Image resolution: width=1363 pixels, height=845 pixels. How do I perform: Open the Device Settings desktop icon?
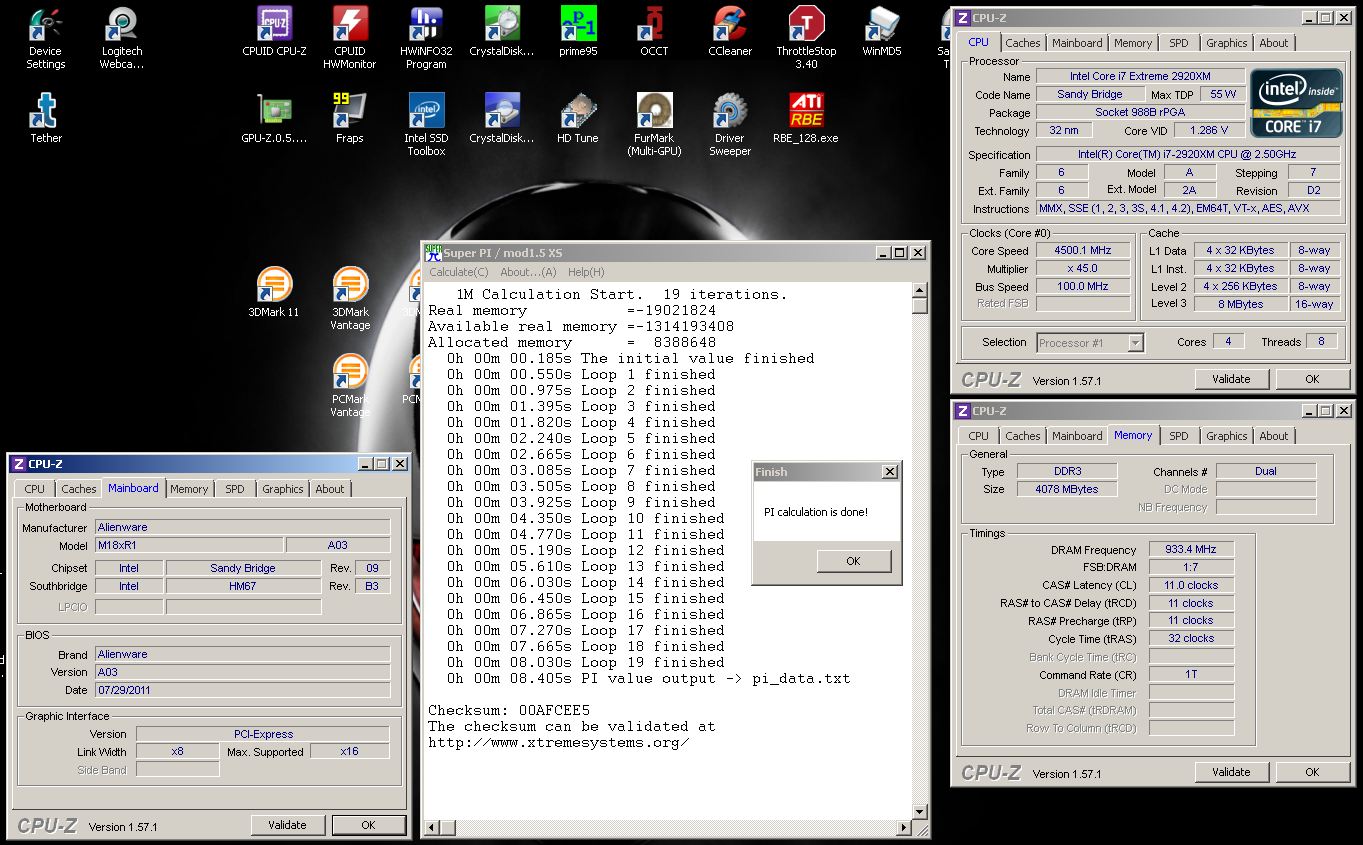point(46,39)
